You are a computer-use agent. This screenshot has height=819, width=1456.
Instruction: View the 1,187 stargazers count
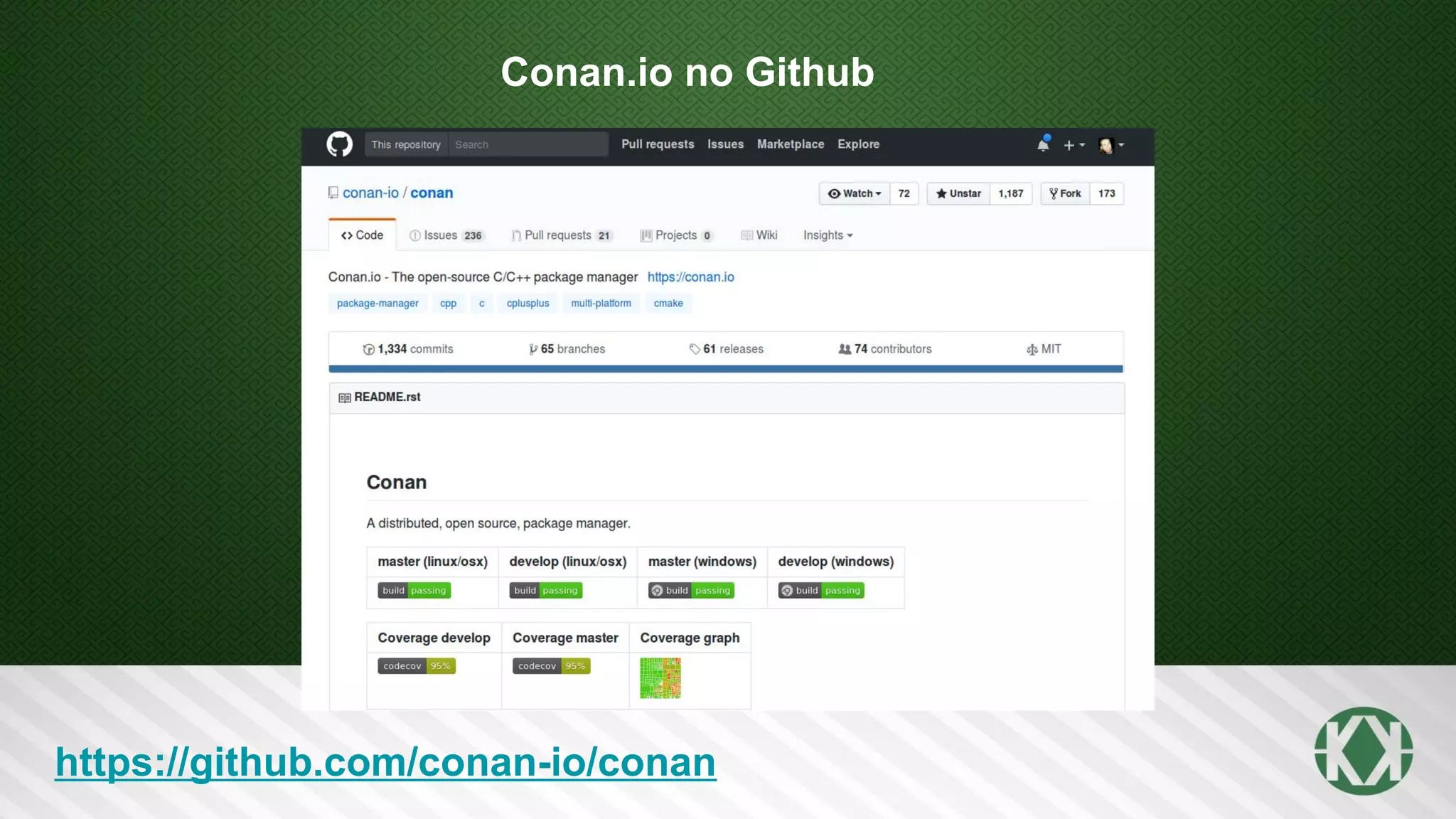(1011, 193)
